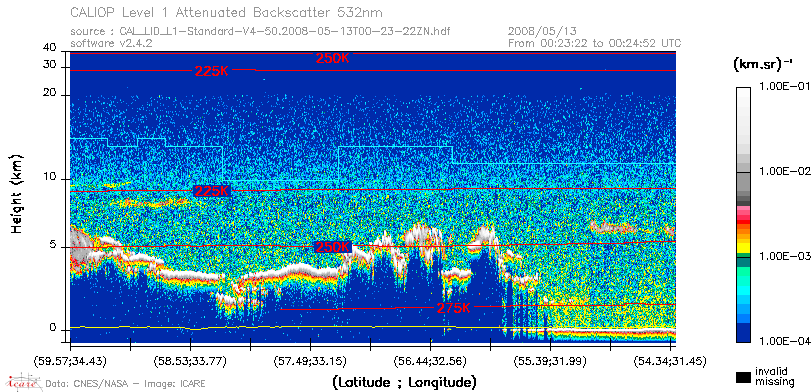Image resolution: width=811 pixels, height=392 pixels.
Task: Click the title 'CALIOP Level 1 Attenuated Backscatter 532nm'
Action: click(227, 12)
